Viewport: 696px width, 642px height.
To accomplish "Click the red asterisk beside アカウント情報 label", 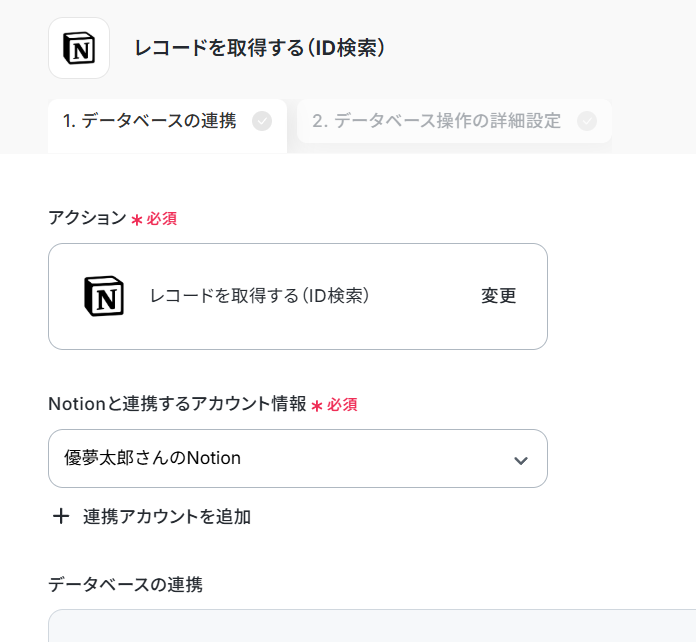I will pyautogui.click(x=316, y=406).
